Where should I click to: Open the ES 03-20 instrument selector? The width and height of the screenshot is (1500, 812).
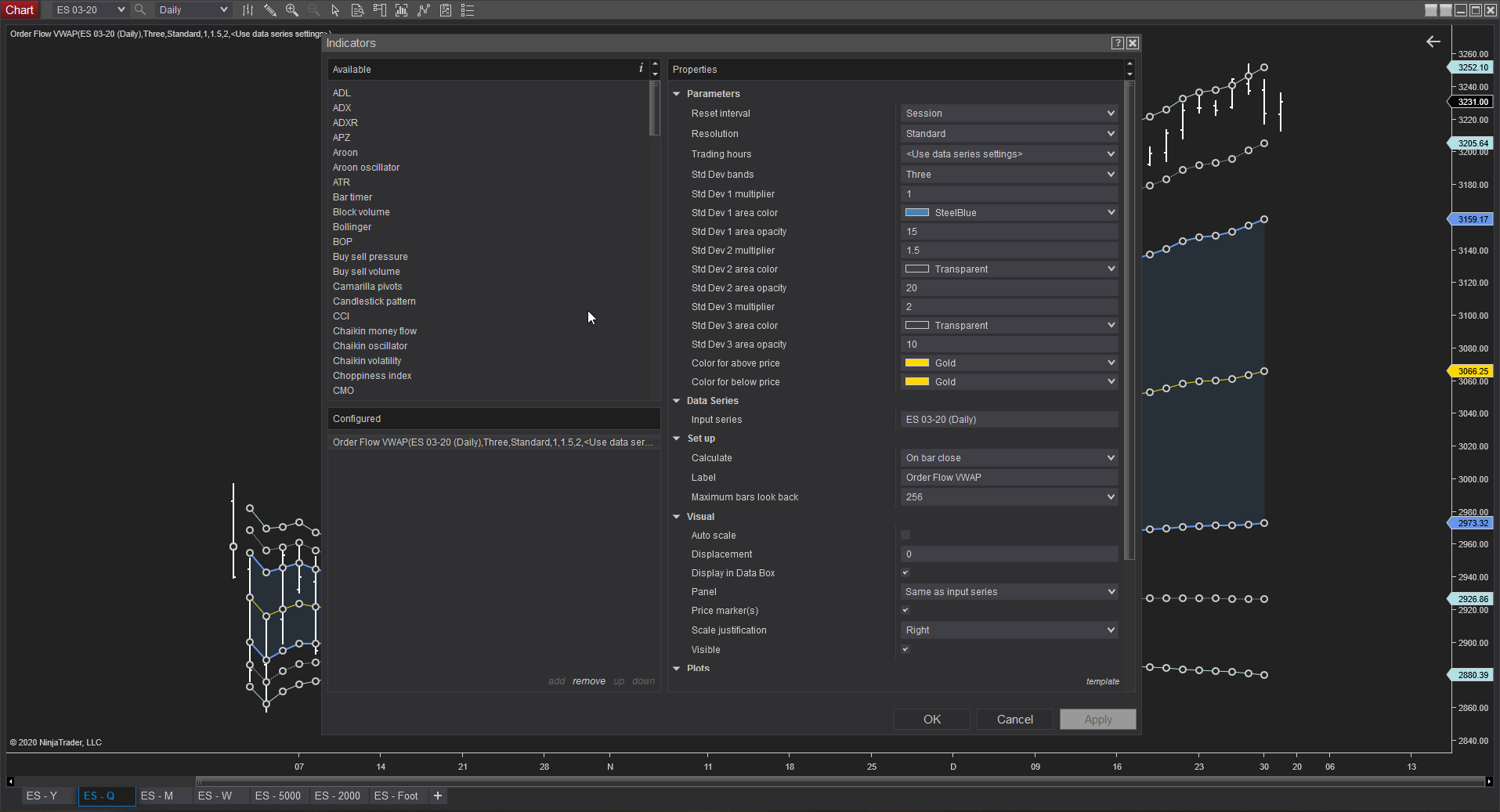pos(90,10)
